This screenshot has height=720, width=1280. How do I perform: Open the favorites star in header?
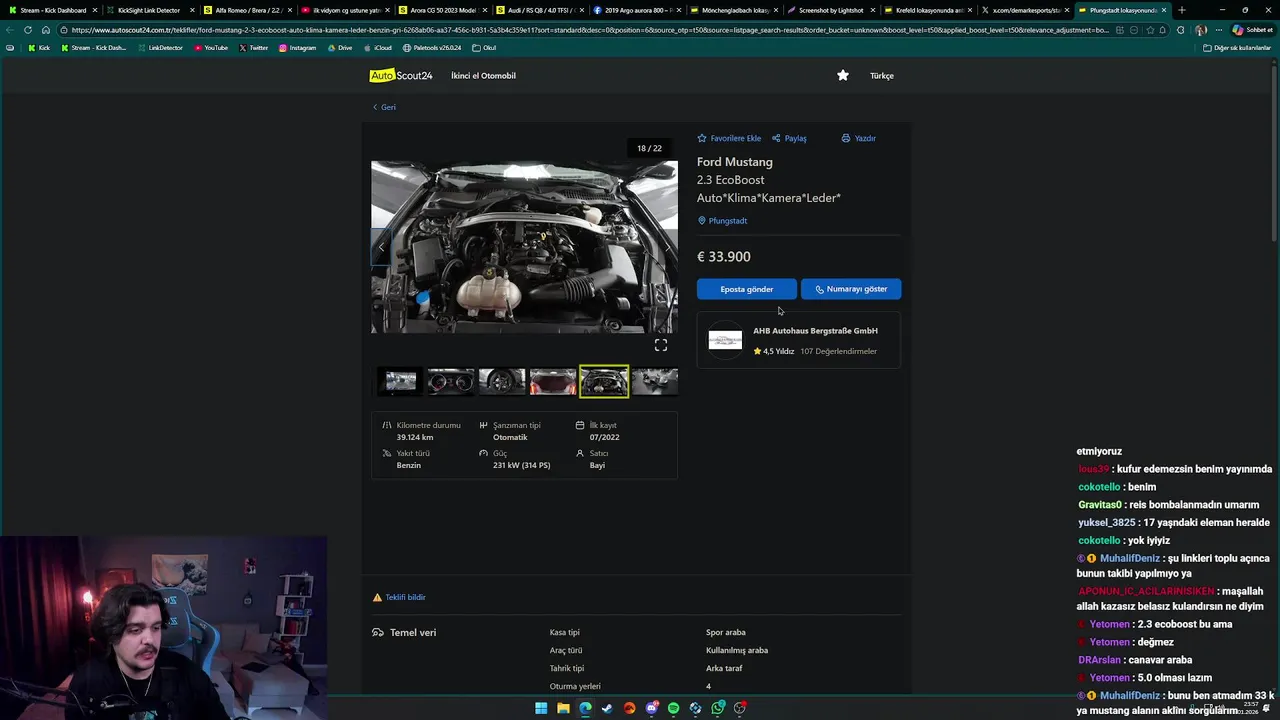[x=843, y=75]
